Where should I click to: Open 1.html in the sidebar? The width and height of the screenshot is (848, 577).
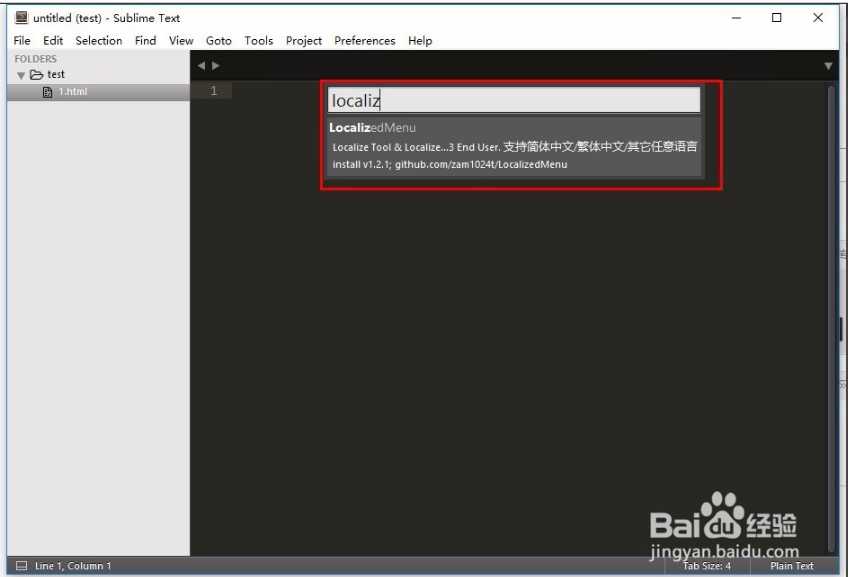click(98, 92)
